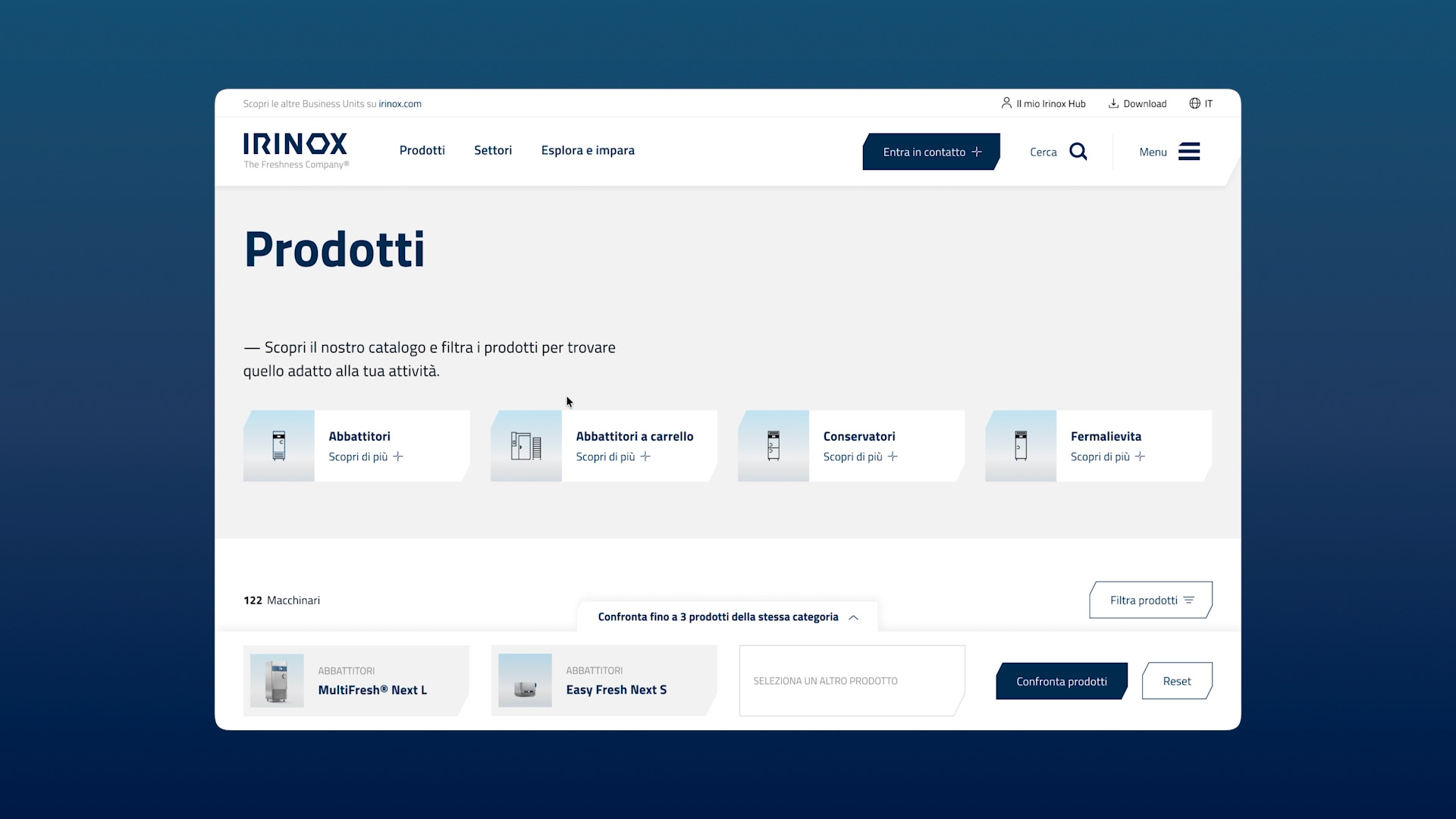Click the user profile icon
This screenshot has width=1456, height=819.
[1006, 103]
